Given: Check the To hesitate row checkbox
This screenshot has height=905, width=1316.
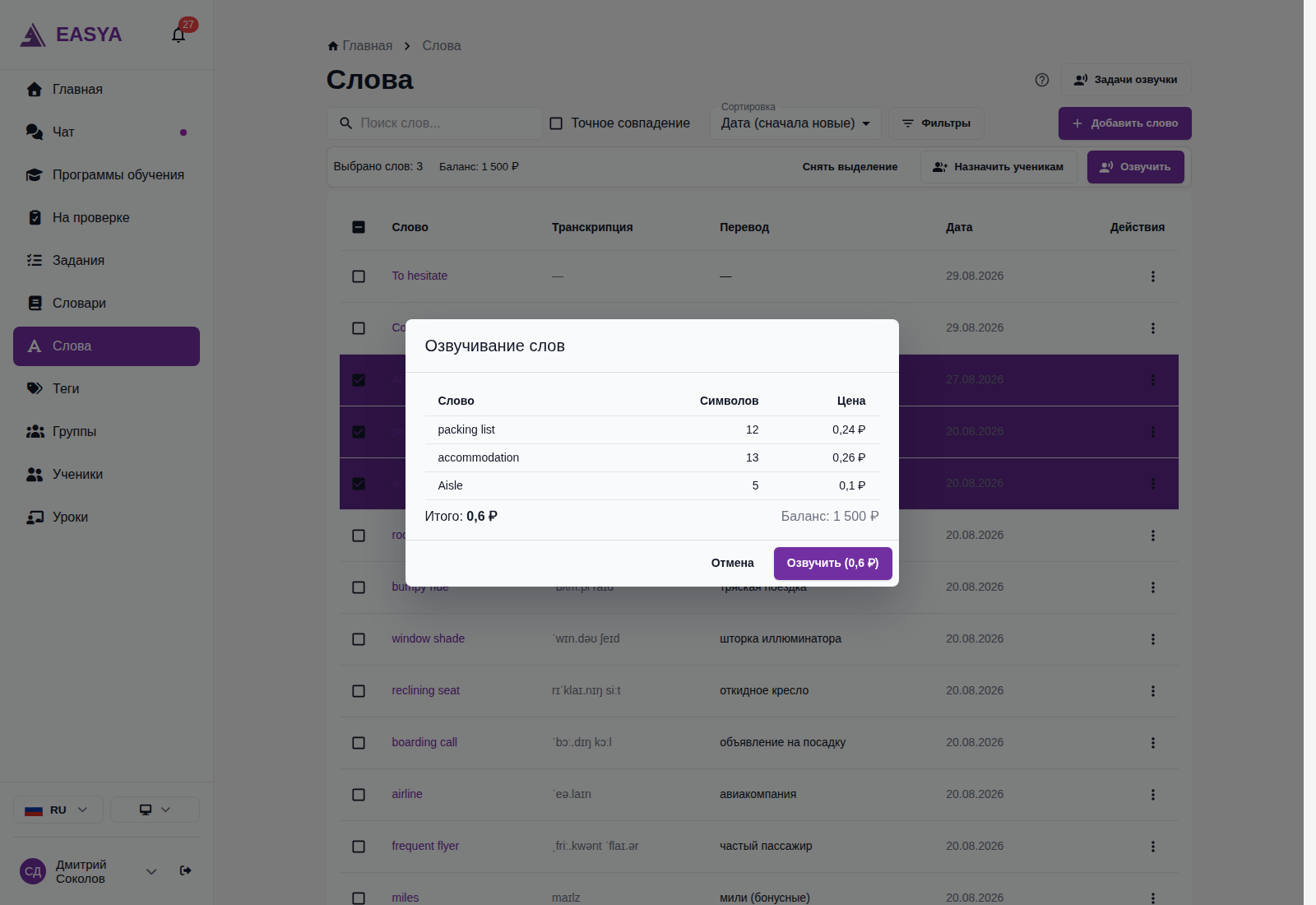Looking at the screenshot, I should pyautogui.click(x=359, y=276).
